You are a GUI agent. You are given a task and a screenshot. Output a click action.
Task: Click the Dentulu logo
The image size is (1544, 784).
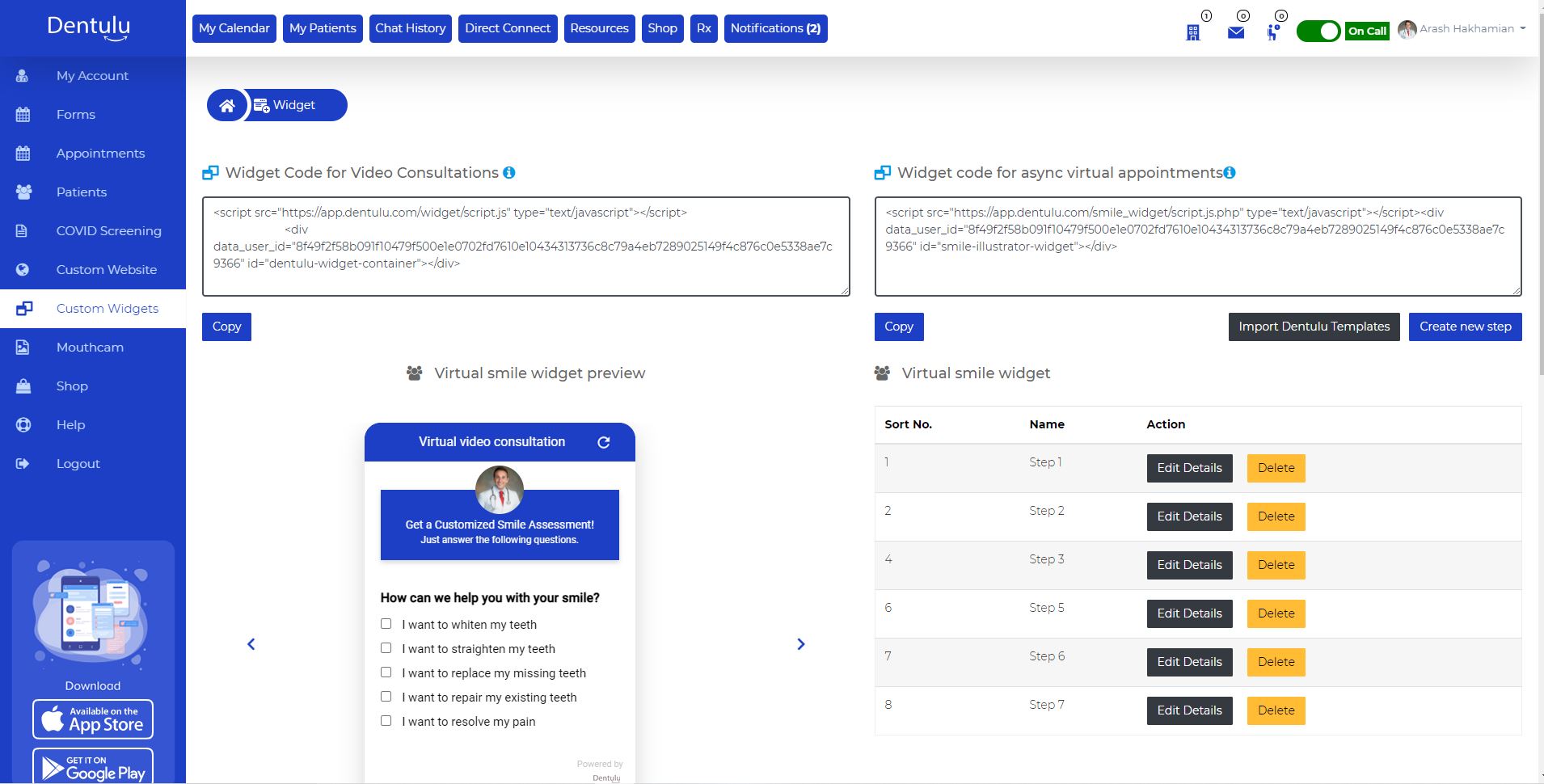click(x=89, y=27)
